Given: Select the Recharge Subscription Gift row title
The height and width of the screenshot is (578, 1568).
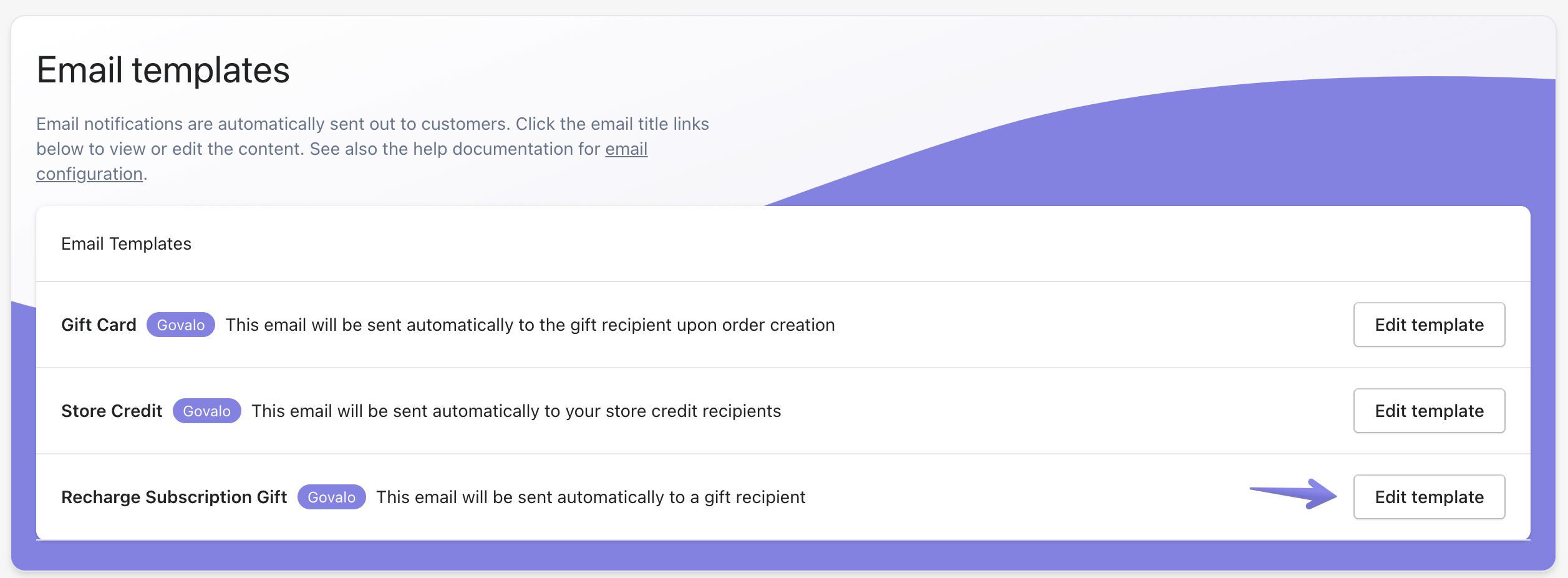Looking at the screenshot, I should (174, 497).
